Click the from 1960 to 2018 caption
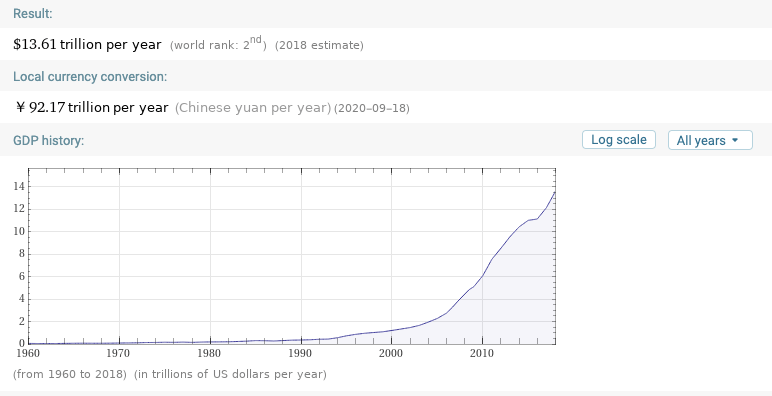Image resolution: width=772 pixels, height=396 pixels. [x=70, y=374]
